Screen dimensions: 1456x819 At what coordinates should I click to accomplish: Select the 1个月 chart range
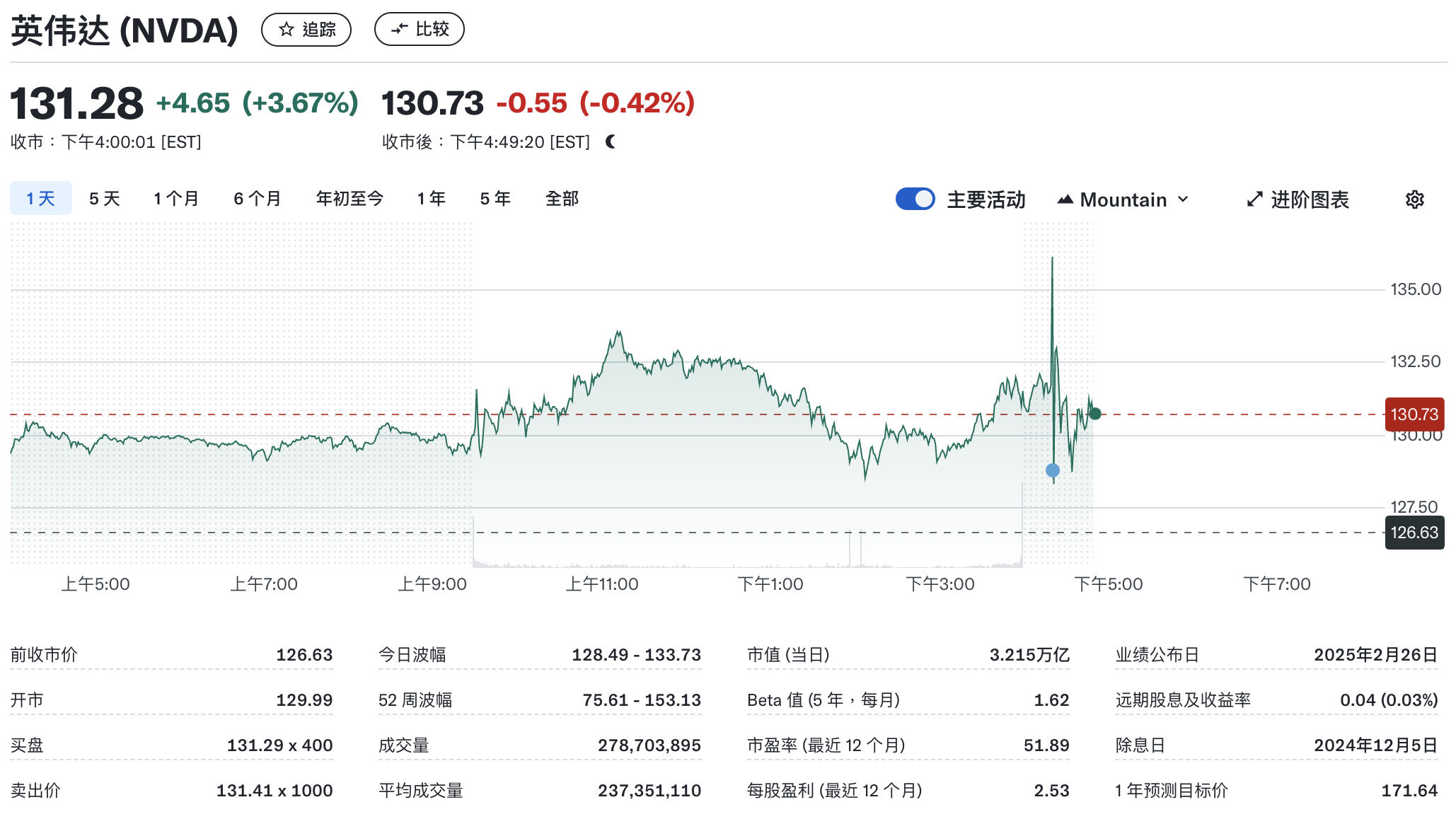point(175,199)
